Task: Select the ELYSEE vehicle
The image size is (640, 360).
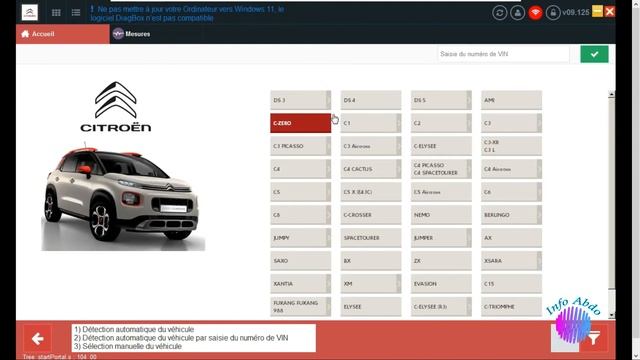Action: tap(371, 307)
